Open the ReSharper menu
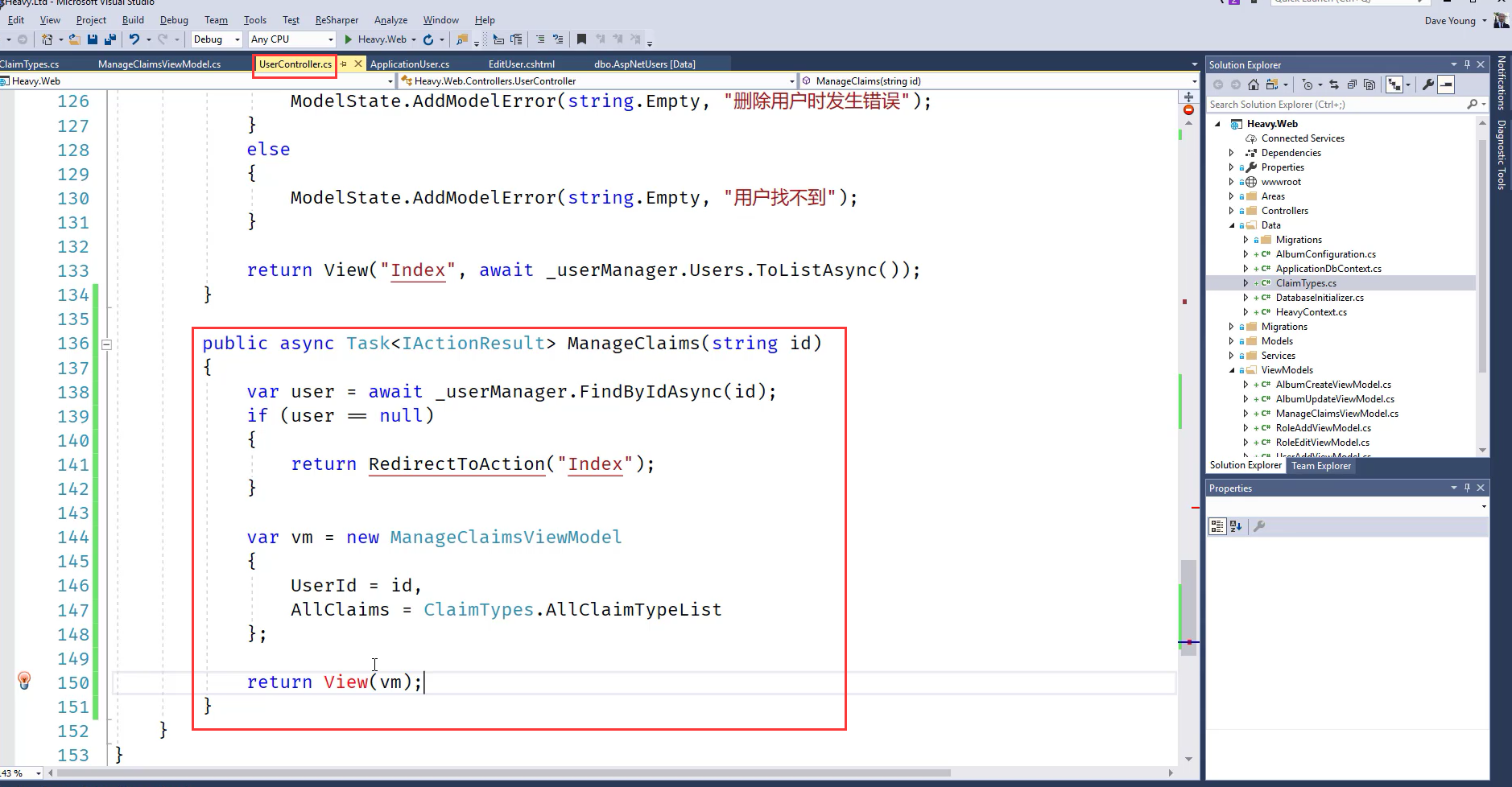The height and width of the screenshot is (787, 1512). [337, 20]
